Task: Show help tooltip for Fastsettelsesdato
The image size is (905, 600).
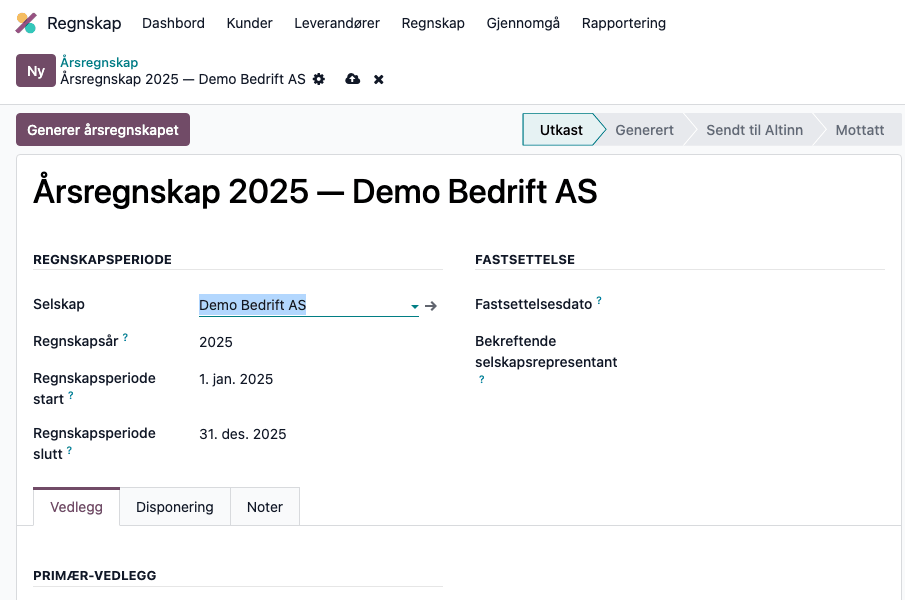Action: click(599, 300)
